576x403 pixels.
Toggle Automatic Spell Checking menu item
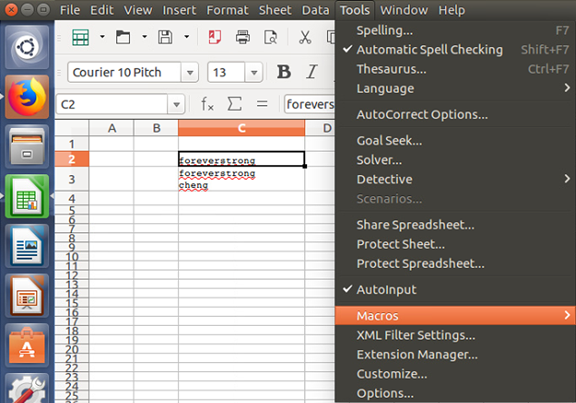(x=455, y=50)
